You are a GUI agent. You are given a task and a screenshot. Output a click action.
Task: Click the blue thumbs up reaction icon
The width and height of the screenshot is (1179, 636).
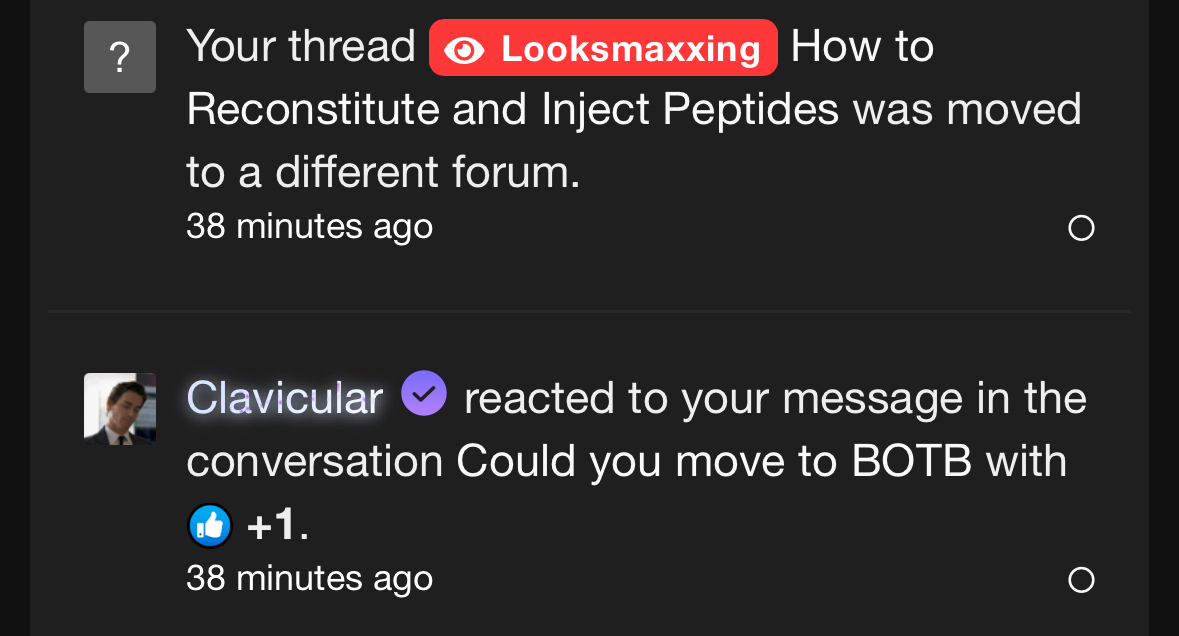tap(210, 525)
